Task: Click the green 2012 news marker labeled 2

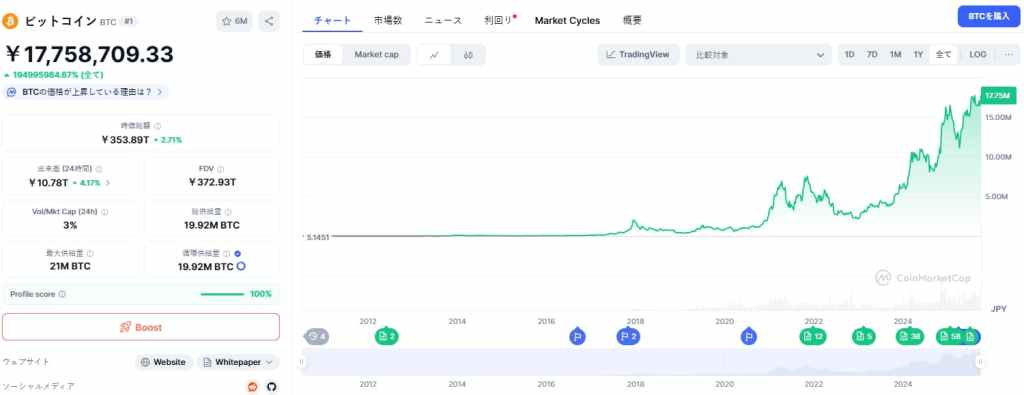Action: click(387, 336)
